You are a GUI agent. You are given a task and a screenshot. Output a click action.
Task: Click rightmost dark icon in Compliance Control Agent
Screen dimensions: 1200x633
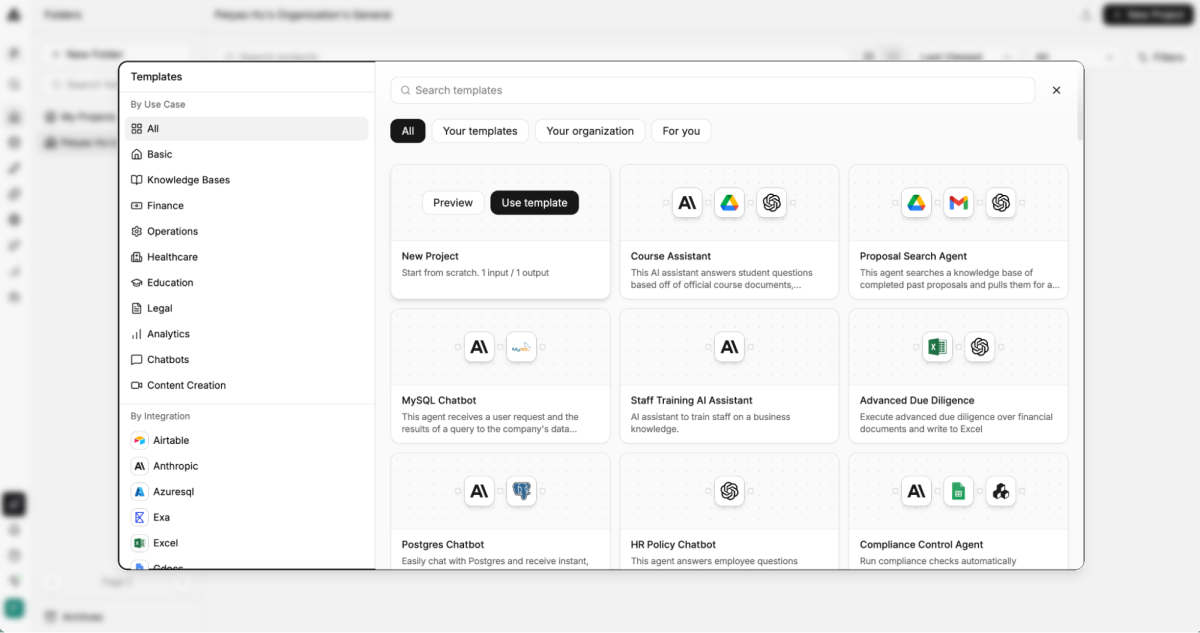pyautogui.click(x=1000, y=491)
